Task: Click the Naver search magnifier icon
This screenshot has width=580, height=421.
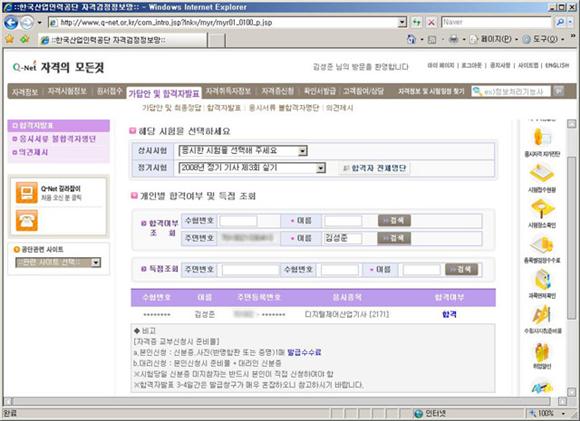Action: pos(560,23)
